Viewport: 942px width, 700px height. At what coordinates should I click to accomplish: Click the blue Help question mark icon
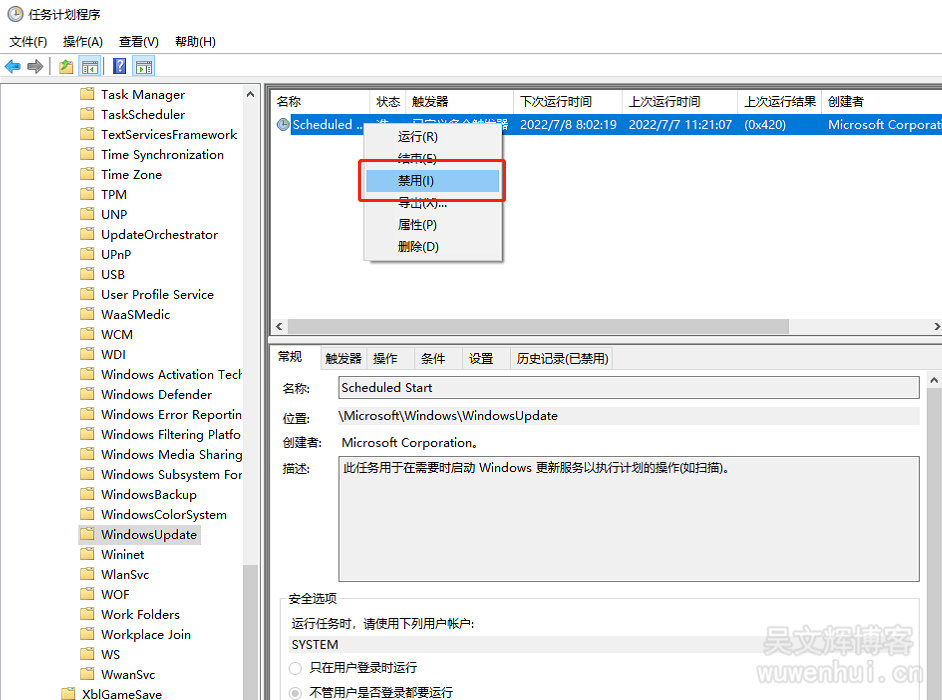tap(120, 67)
